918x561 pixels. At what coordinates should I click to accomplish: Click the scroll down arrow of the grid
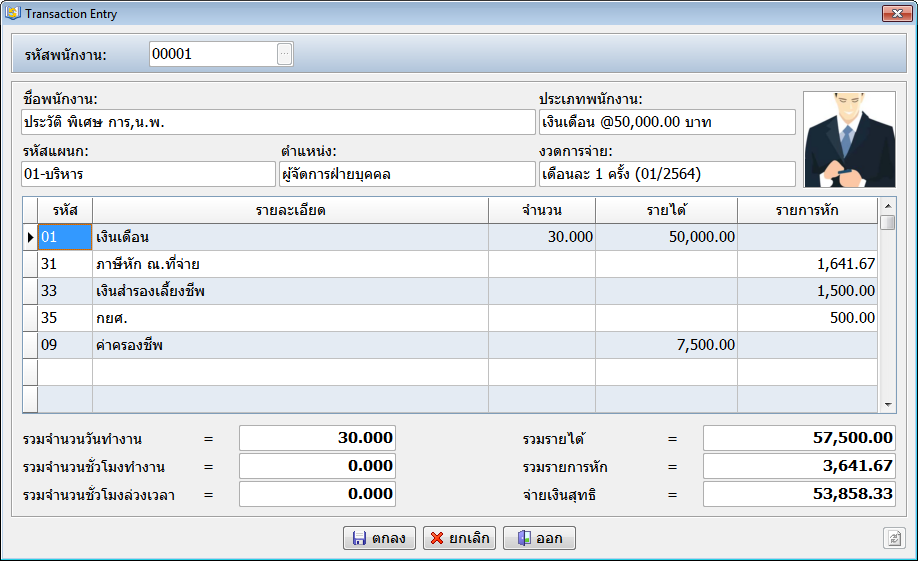pos(887,404)
